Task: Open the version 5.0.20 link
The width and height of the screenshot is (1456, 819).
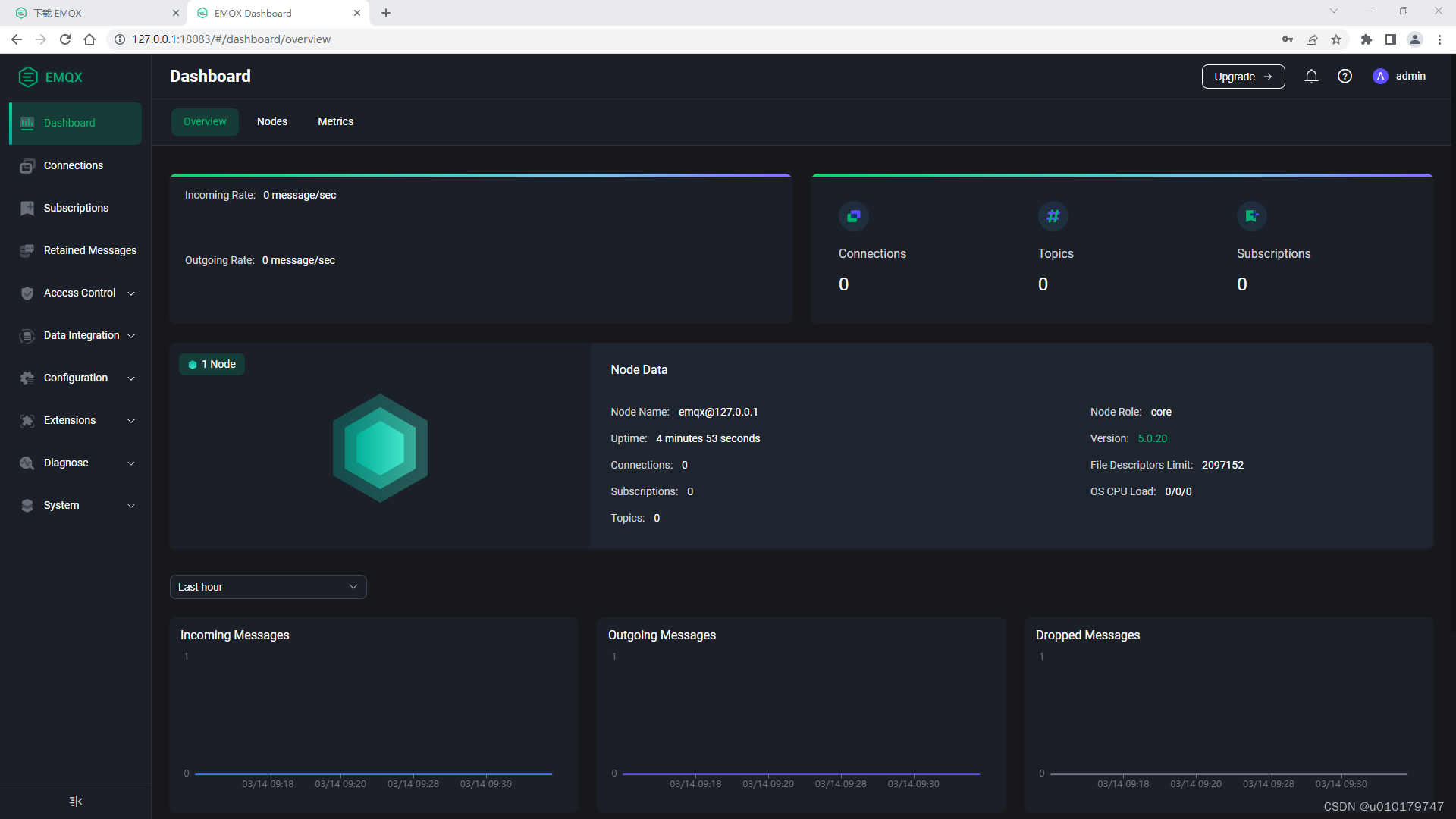Action: tap(1152, 438)
